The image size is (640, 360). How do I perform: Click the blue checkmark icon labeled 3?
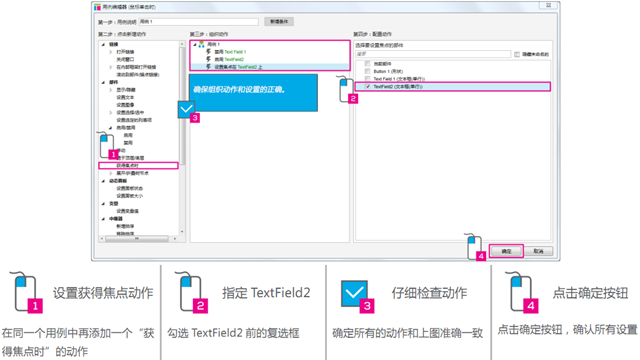(187, 109)
